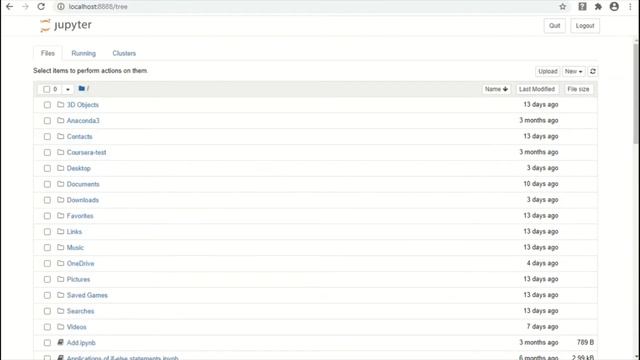Bookmark this page with the star icon
The image size is (640, 360).
[x=563, y=7]
